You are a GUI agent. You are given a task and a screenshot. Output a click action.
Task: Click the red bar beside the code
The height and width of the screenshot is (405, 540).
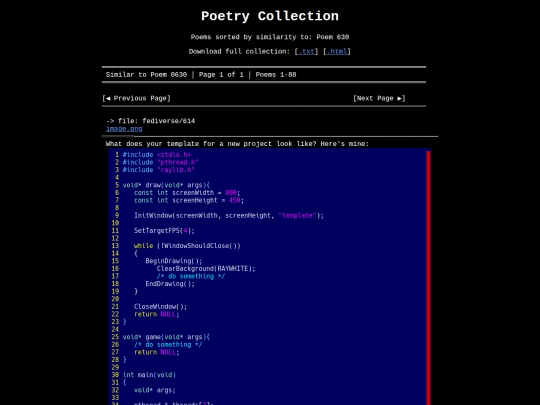click(x=428, y=278)
